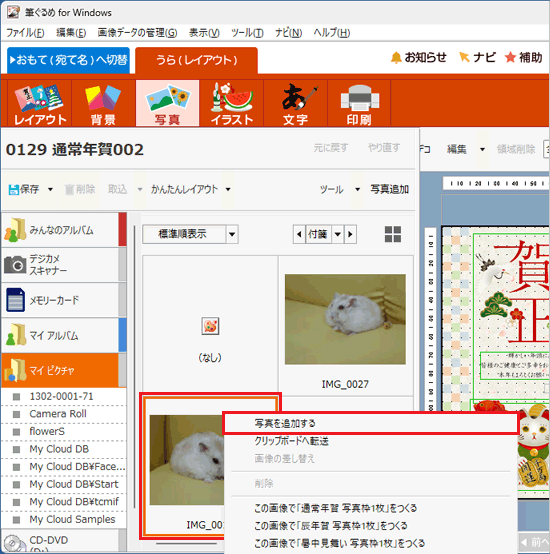Select the (なし) empty image item
This screenshot has height=554, width=550.
tap(210, 325)
